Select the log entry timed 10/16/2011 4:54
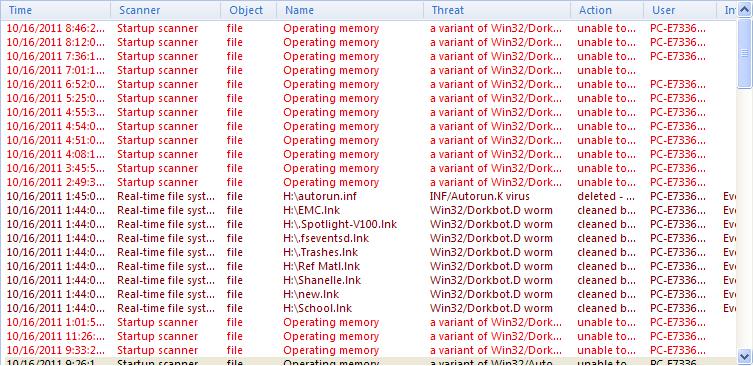 [369, 126]
